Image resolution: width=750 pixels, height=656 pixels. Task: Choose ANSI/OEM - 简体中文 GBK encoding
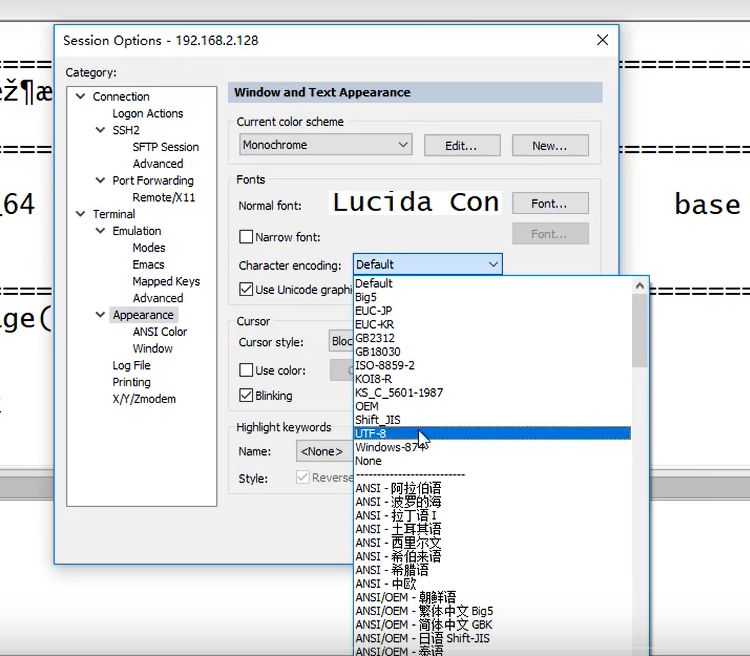pos(492,624)
